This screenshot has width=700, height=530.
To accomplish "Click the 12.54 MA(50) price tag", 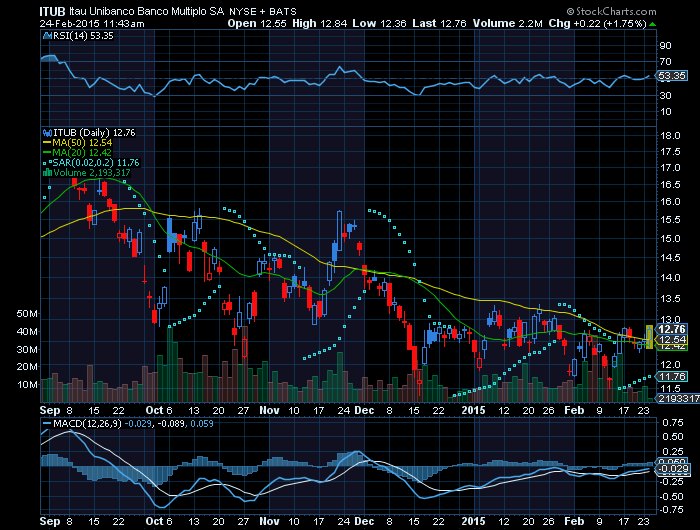I will [672, 340].
